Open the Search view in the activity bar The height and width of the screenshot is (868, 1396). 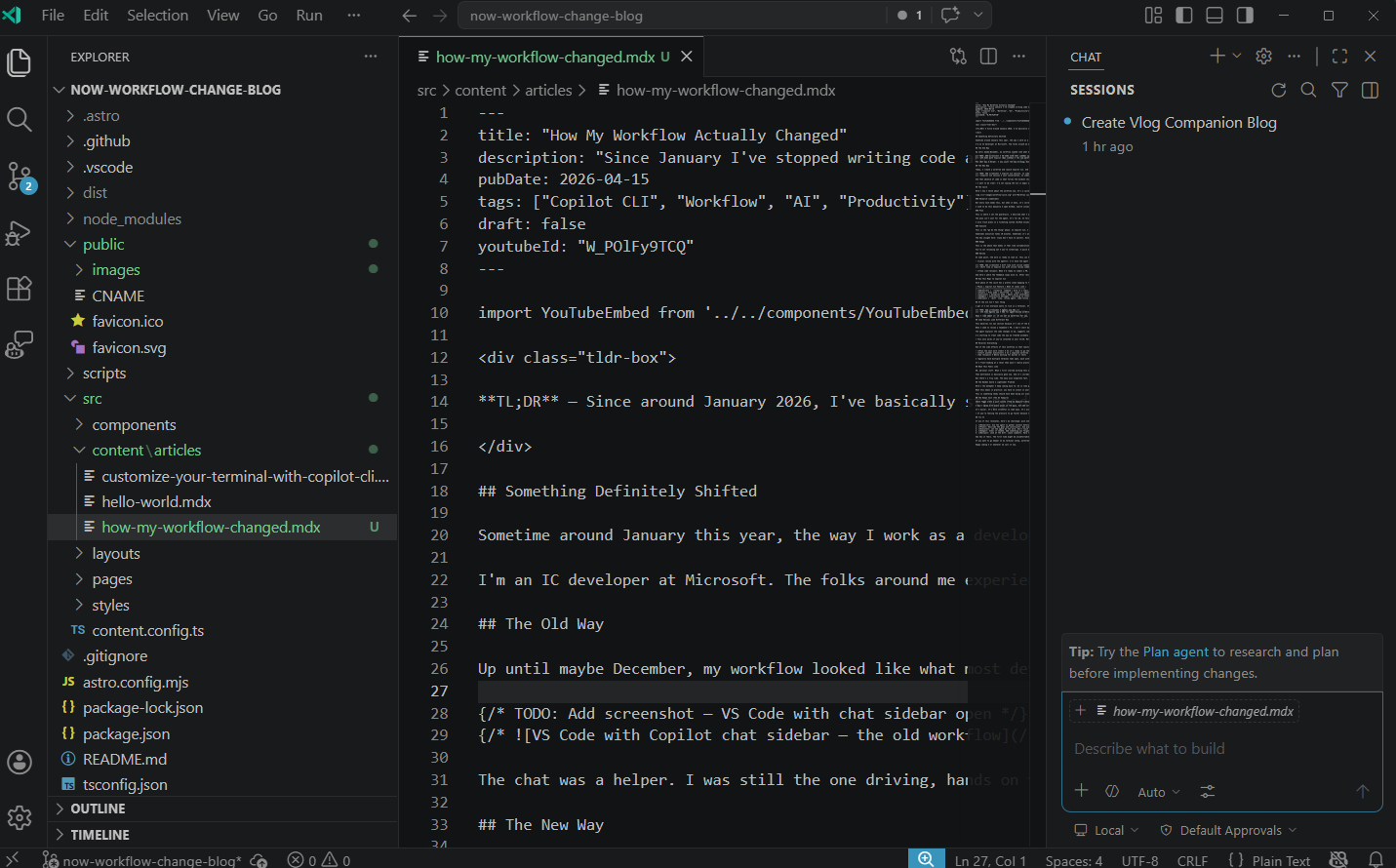20,119
